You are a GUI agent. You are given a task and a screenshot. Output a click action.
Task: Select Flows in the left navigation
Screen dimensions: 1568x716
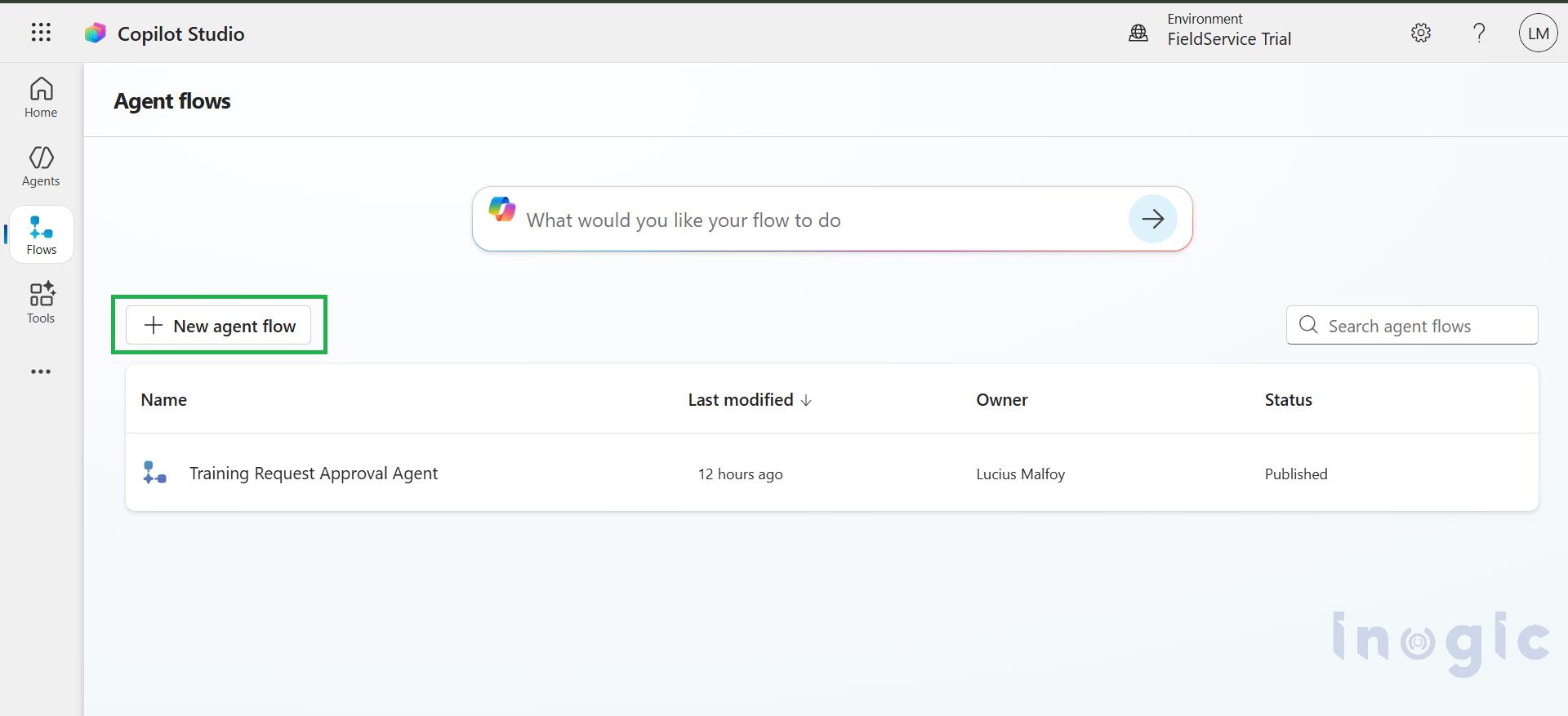[x=41, y=234]
